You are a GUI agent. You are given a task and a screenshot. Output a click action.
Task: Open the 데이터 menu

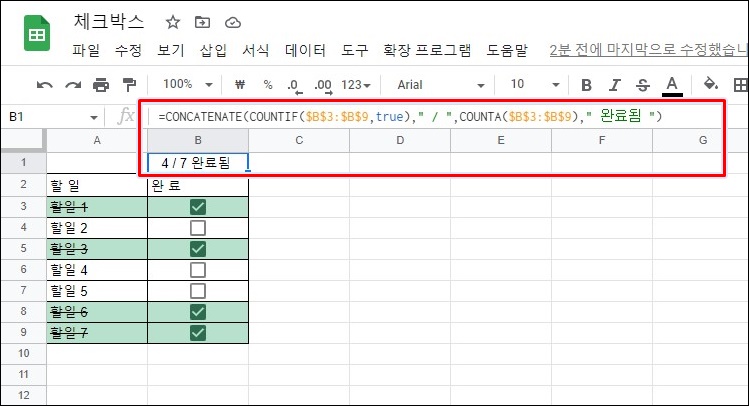pyautogui.click(x=305, y=50)
